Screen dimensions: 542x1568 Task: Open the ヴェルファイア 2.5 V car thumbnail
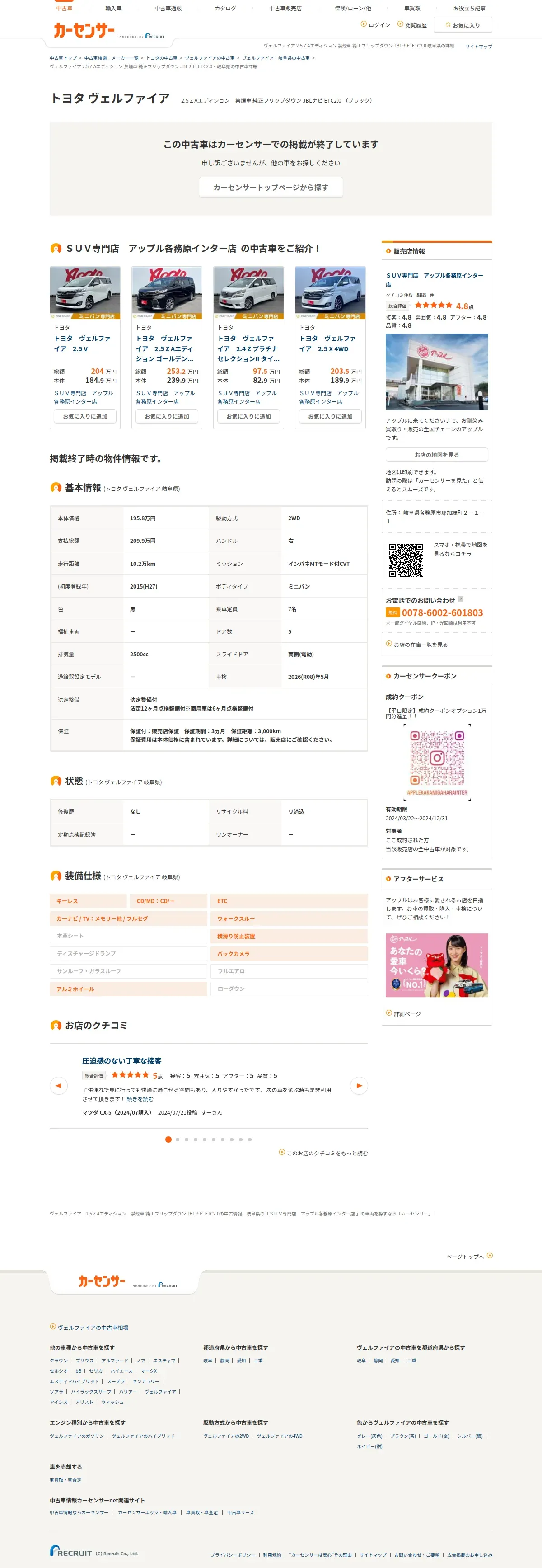(x=85, y=293)
